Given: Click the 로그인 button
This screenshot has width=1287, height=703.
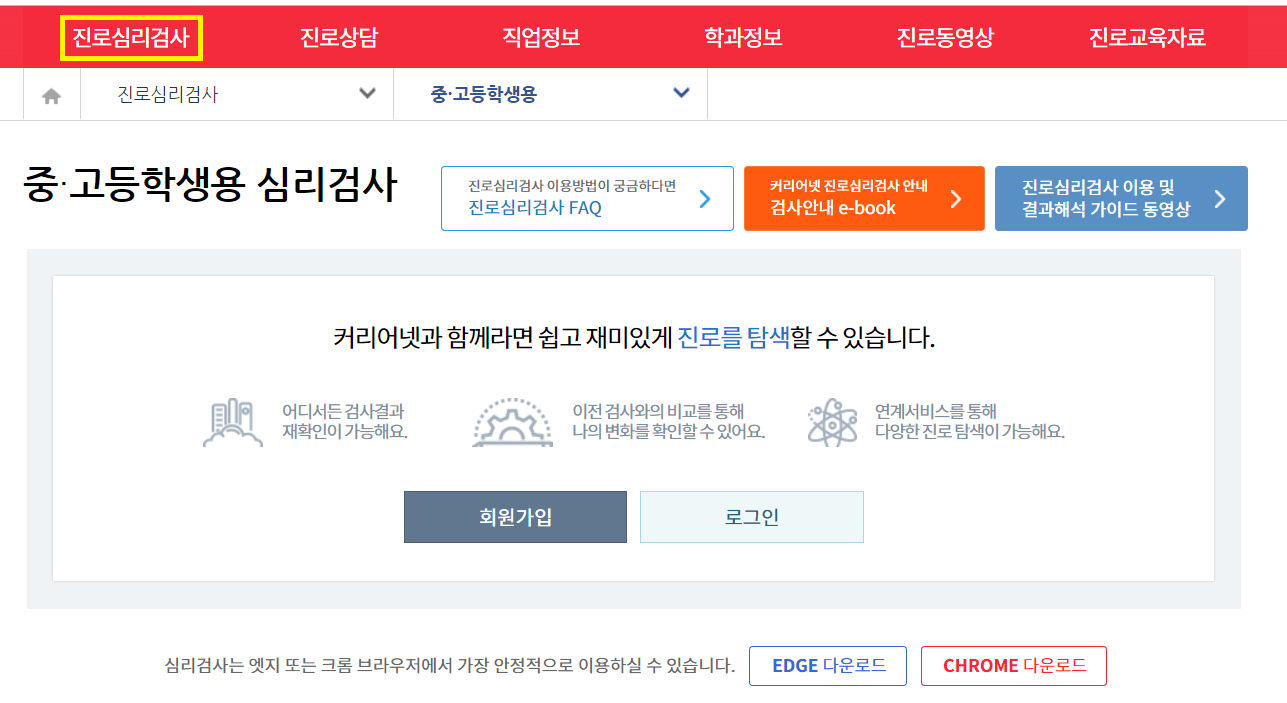Looking at the screenshot, I should pyautogui.click(x=751, y=517).
